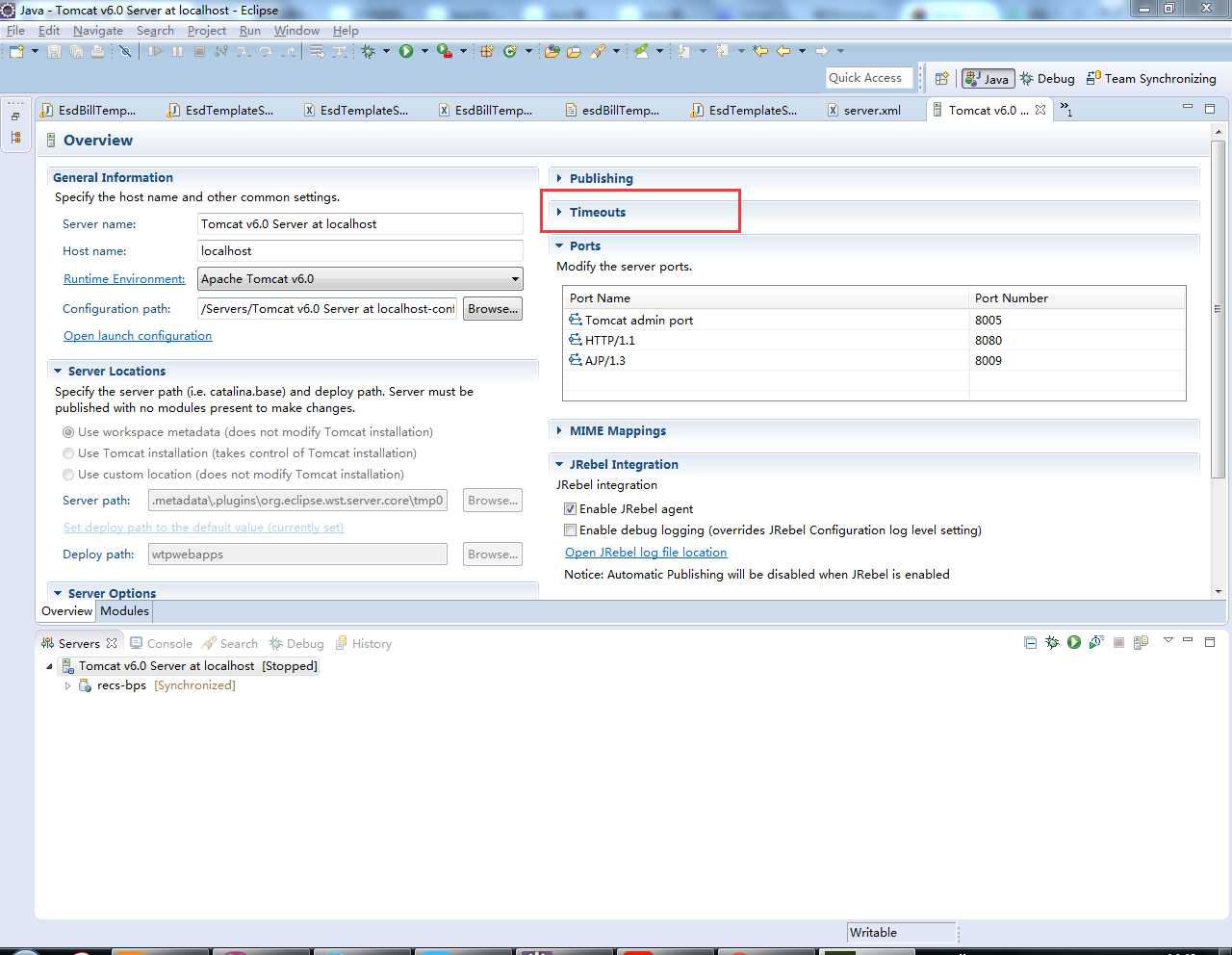
Task: Open the Navigate menu
Action: point(98,30)
